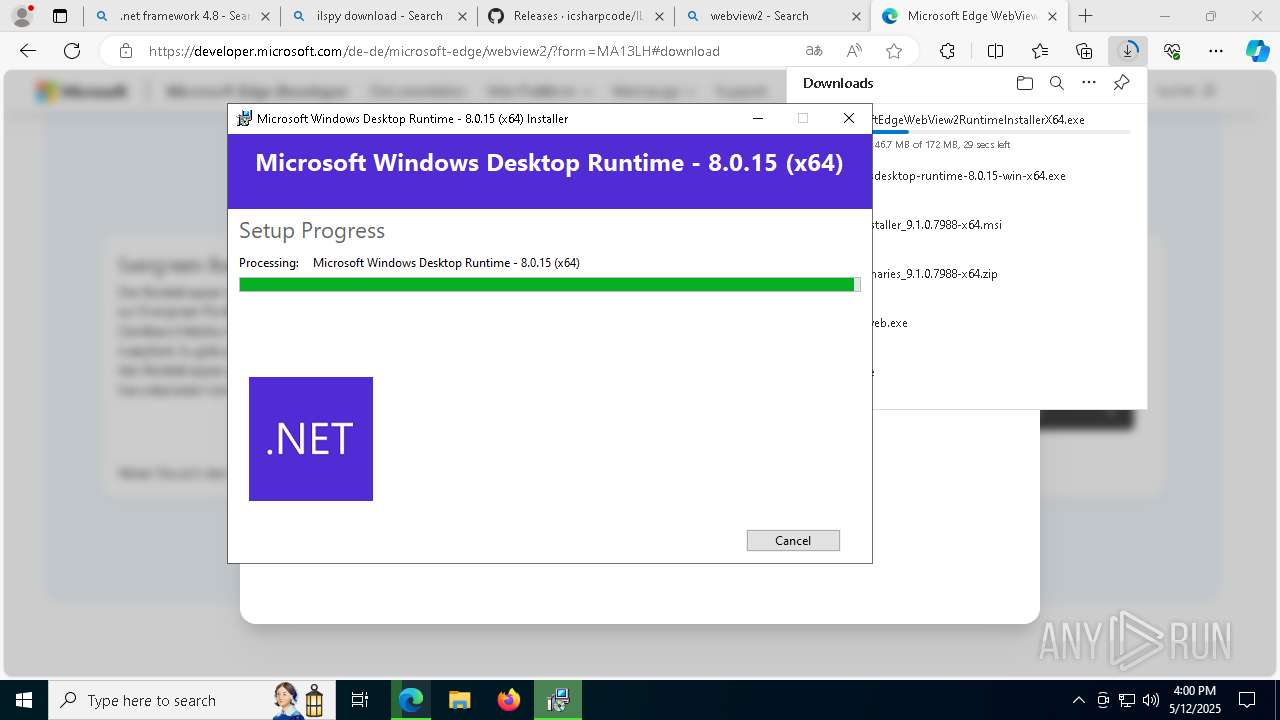Pin the Downloads panel
Image resolution: width=1280 pixels, height=720 pixels.
[1121, 83]
